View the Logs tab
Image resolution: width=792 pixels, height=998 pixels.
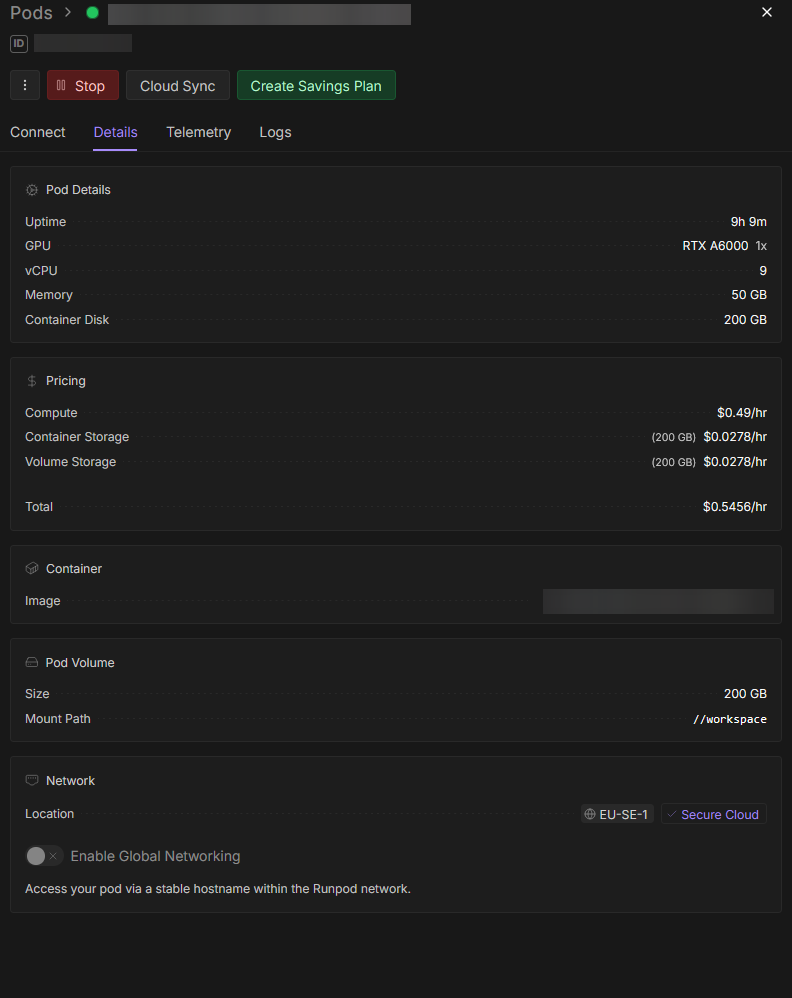point(275,132)
